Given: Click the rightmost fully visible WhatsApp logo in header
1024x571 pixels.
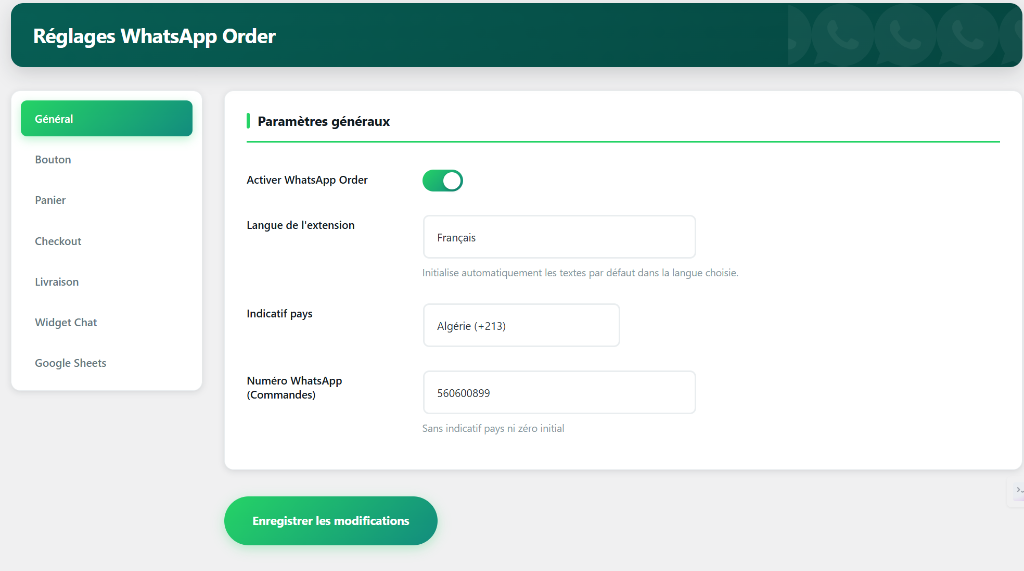Looking at the screenshot, I should point(967,36).
